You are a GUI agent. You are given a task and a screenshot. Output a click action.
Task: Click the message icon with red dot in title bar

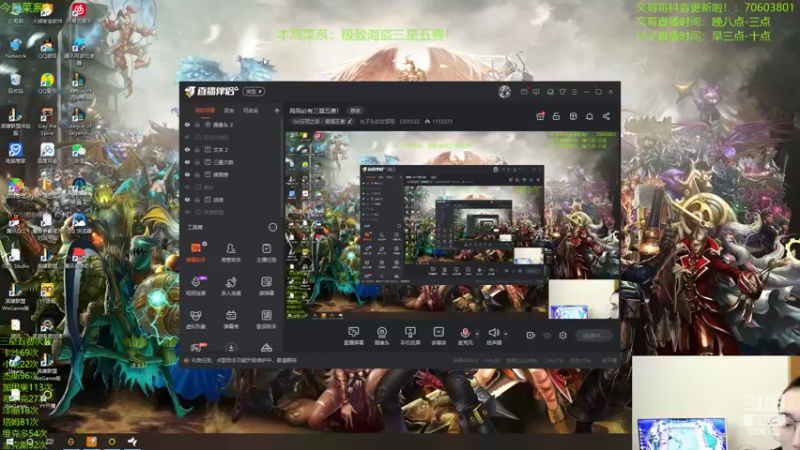[524, 92]
